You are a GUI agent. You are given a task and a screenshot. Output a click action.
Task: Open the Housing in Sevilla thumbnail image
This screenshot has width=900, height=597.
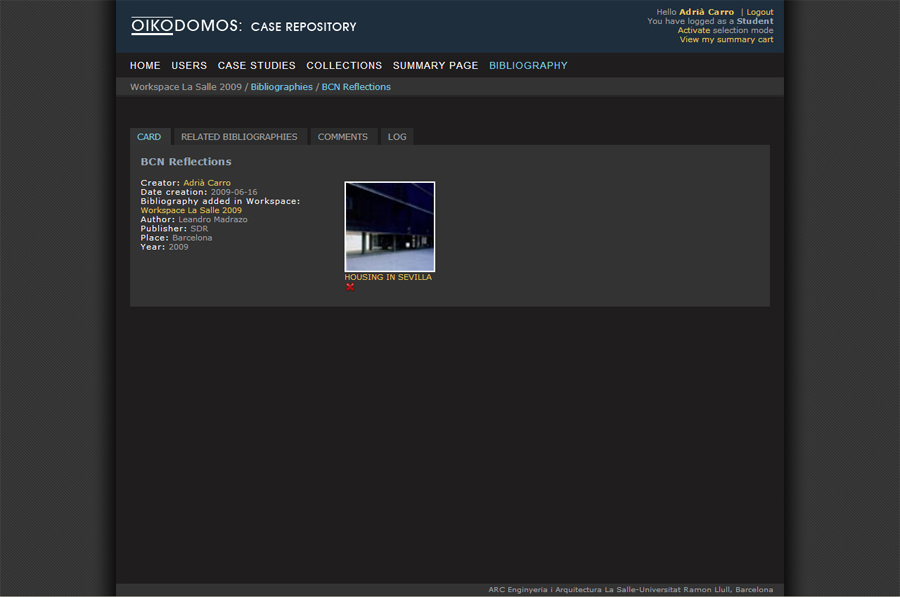click(x=389, y=226)
